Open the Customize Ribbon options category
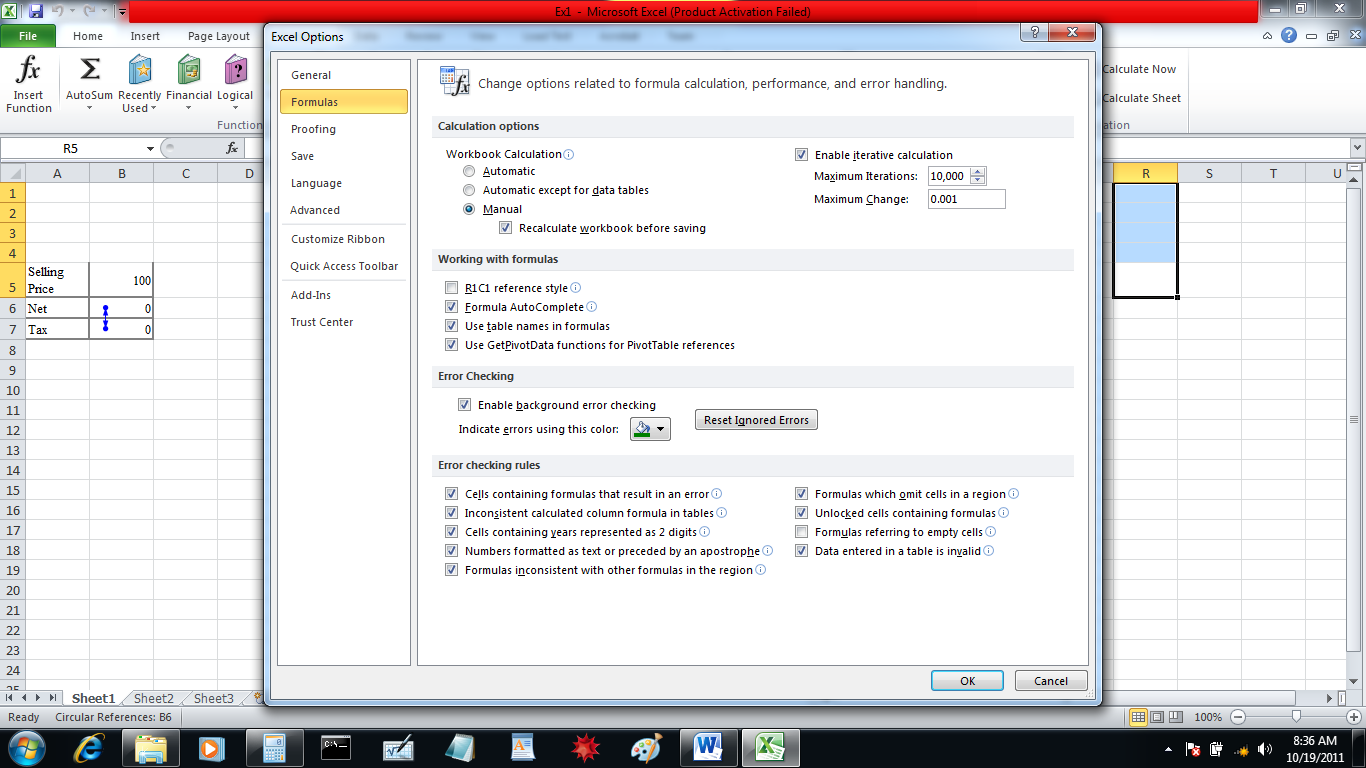The width and height of the screenshot is (1366, 768). [343, 239]
